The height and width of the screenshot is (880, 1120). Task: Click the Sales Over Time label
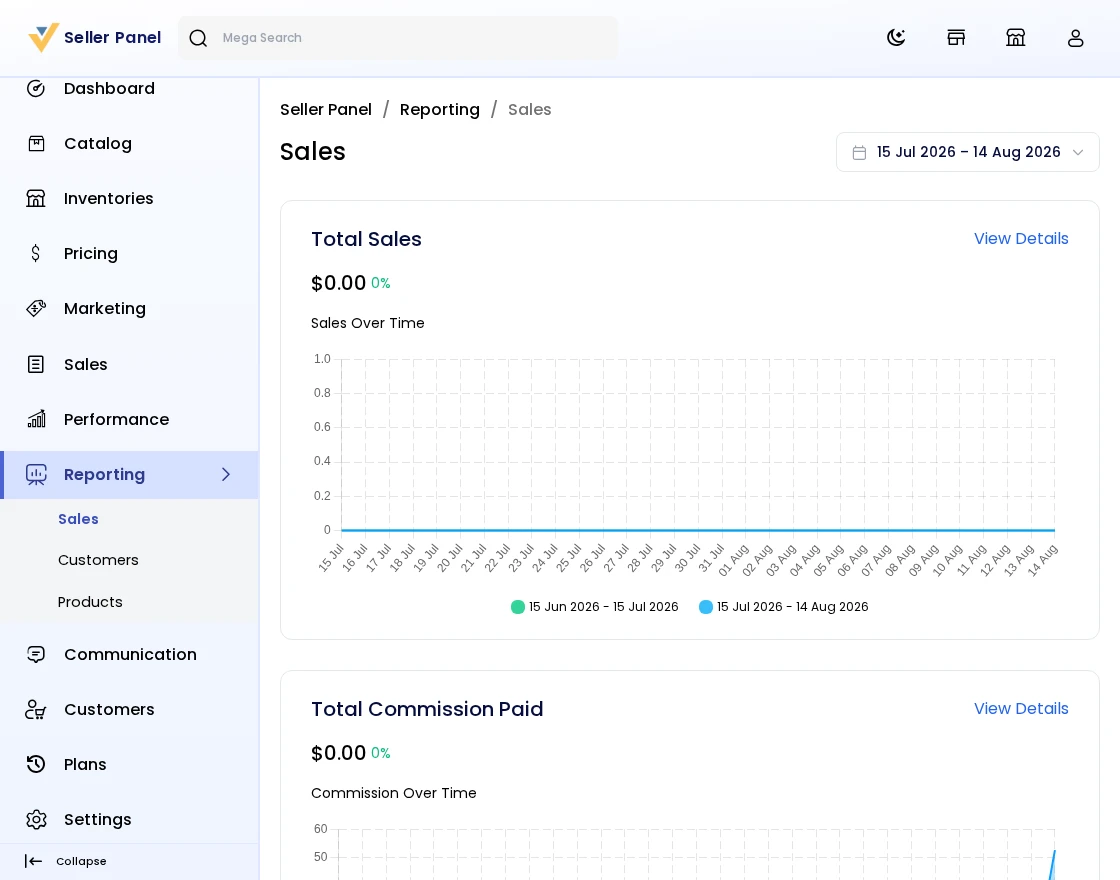pos(368,323)
